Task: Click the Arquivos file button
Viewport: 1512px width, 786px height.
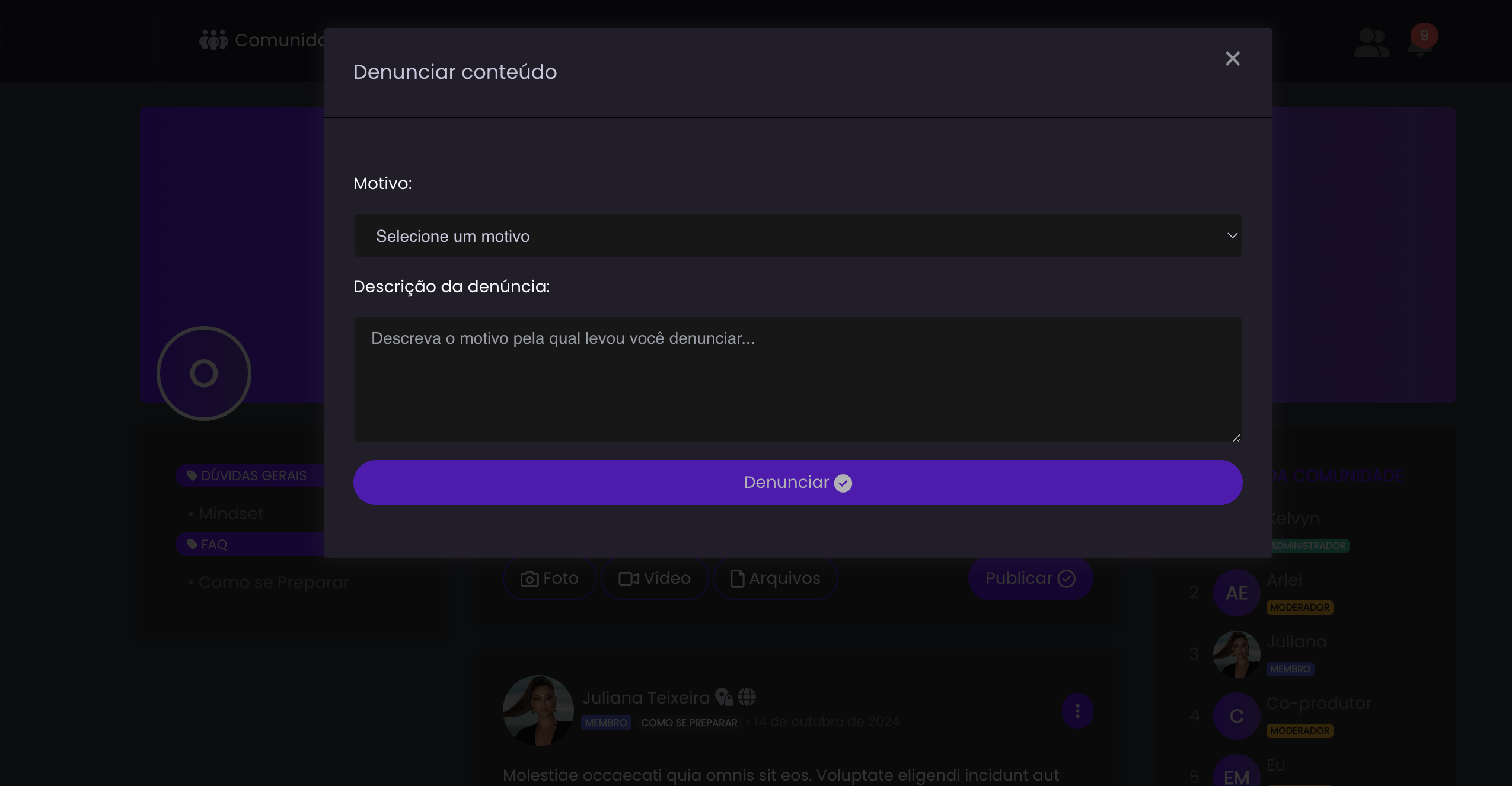Action: click(775, 579)
